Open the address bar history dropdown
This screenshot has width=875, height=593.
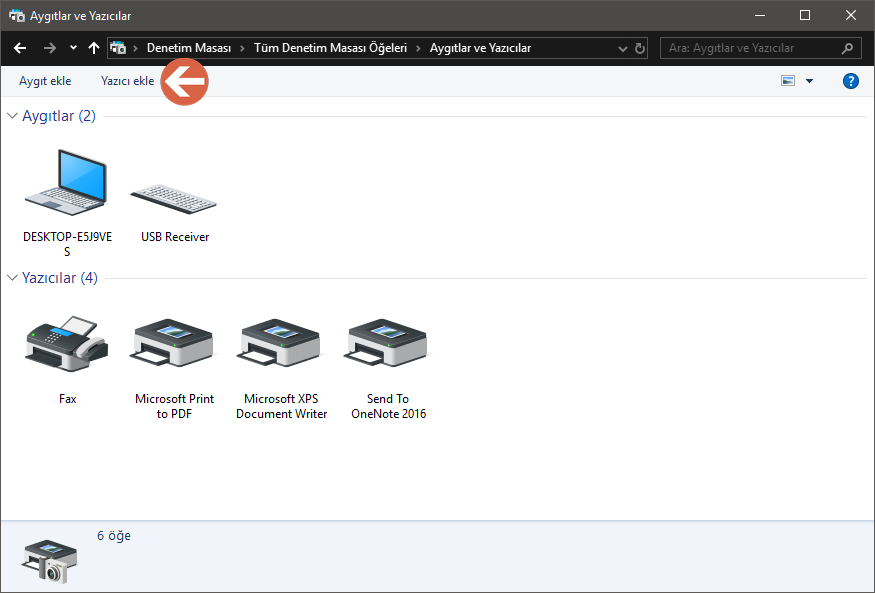(x=623, y=49)
